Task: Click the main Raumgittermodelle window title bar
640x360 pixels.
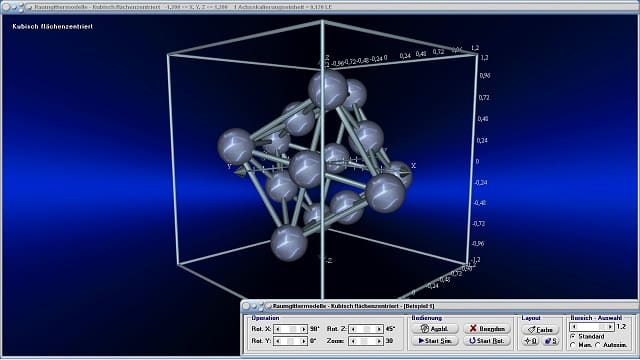Action: pyautogui.click(x=320, y=7)
